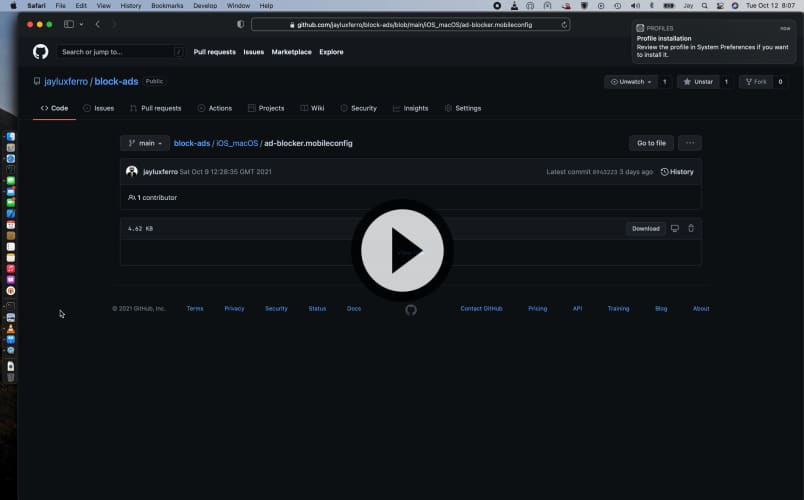The image size is (804, 500).
Task: Click the Go to file button
Action: click(x=651, y=143)
